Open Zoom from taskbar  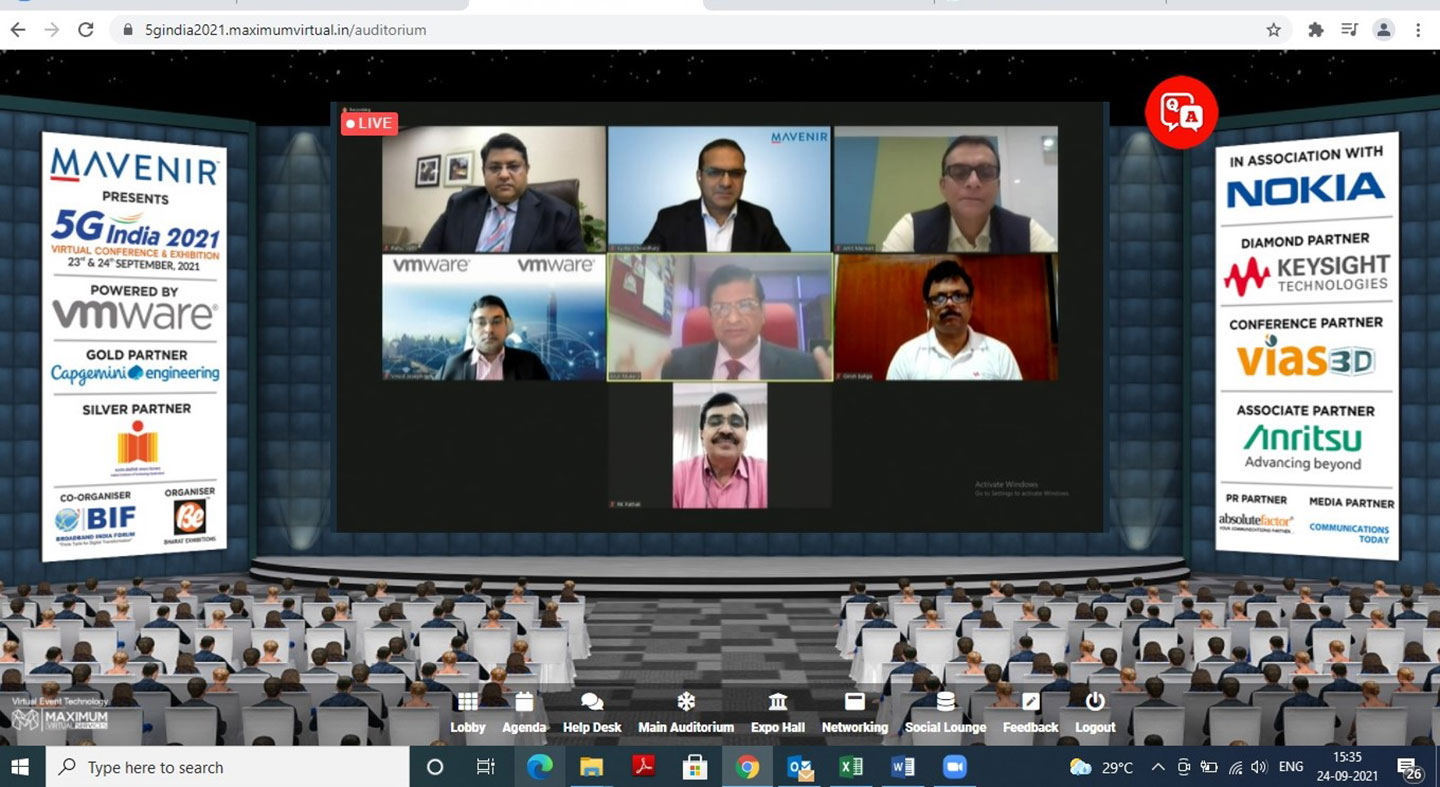pyautogui.click(x=955, y=767)
